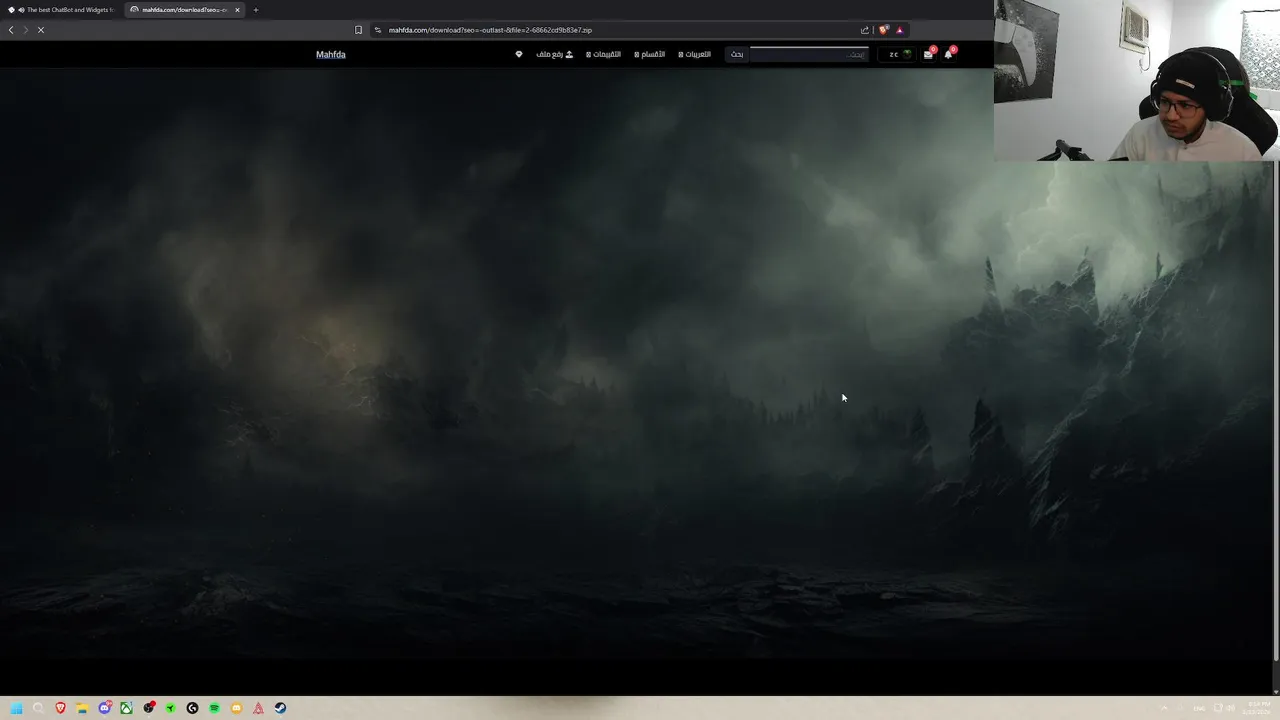Open the الأقسام menu
The width and height of the screenshot is (1280, 720).
[x=650, y=54]
